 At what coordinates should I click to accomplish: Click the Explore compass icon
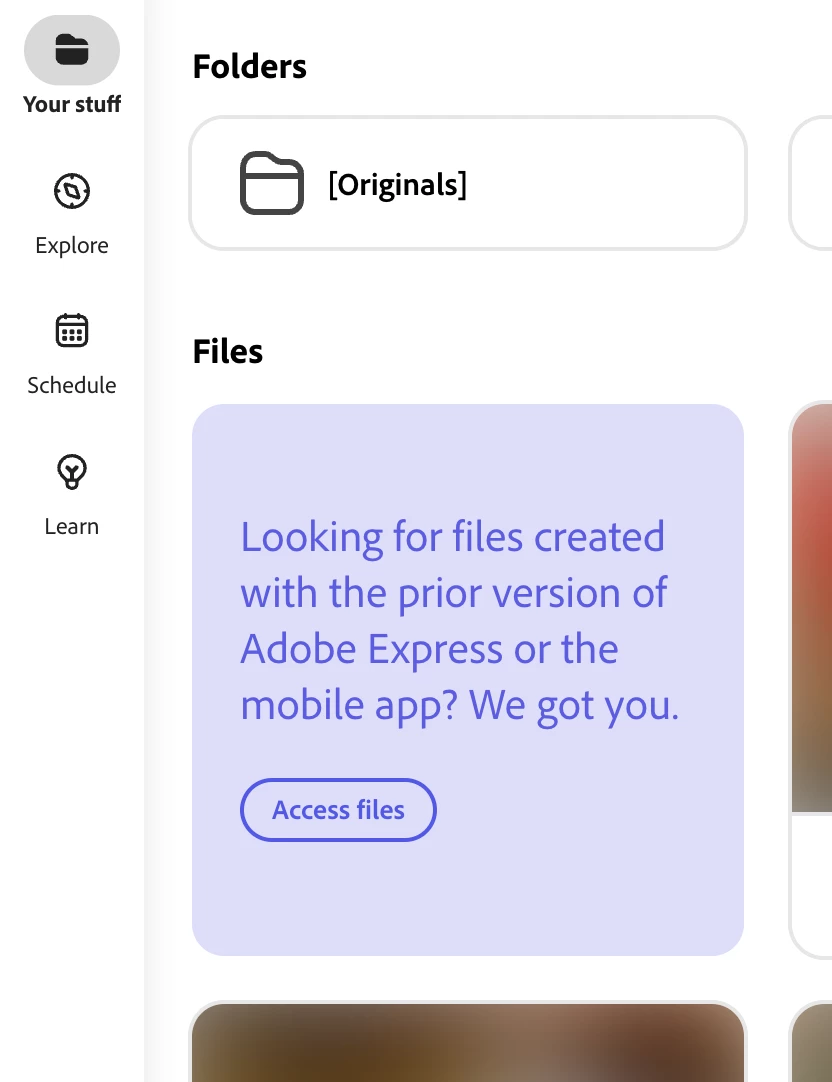click(x=72, y=191)
